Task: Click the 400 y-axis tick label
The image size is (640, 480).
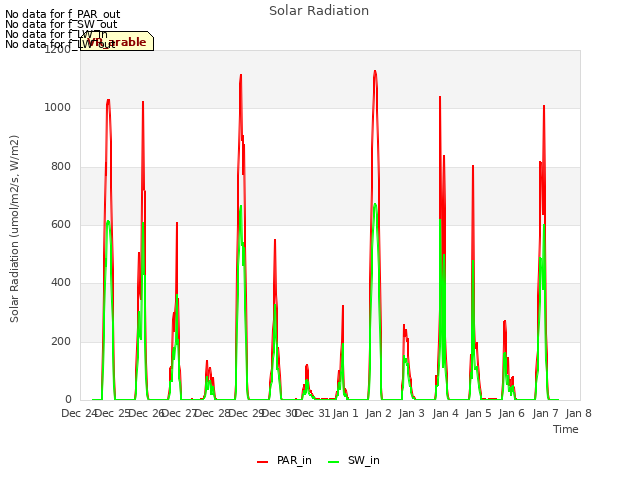Action: pyautogui.click(x=61, y=283)
